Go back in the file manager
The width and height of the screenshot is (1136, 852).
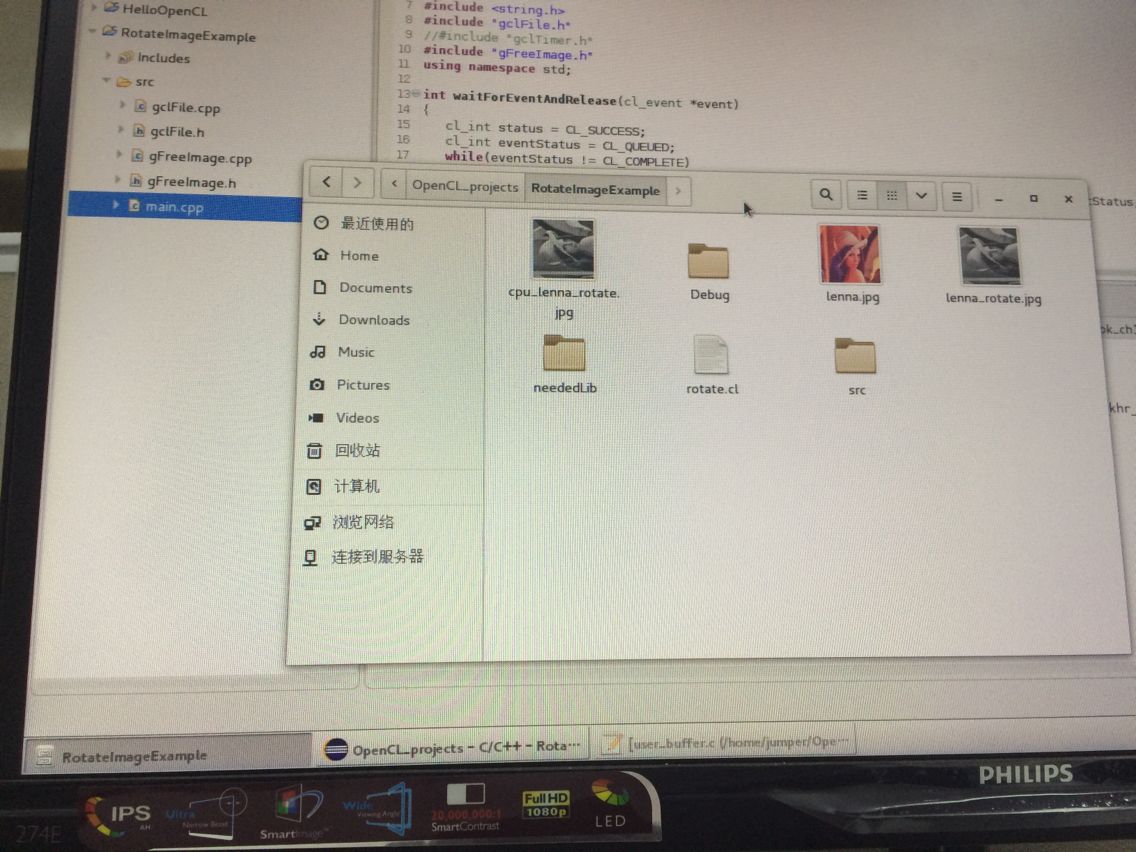coord(326,182)
